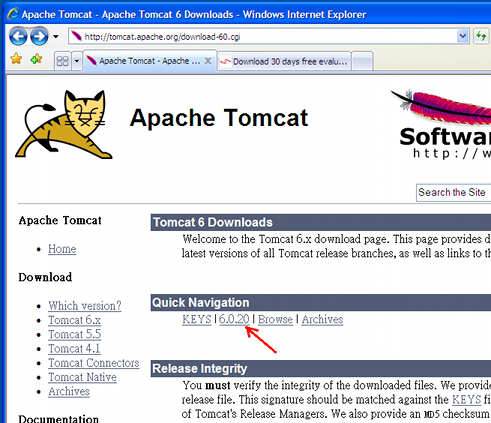Click the green Refresh page icon
This screenshot has height=423, width=491.
(481, 36)
